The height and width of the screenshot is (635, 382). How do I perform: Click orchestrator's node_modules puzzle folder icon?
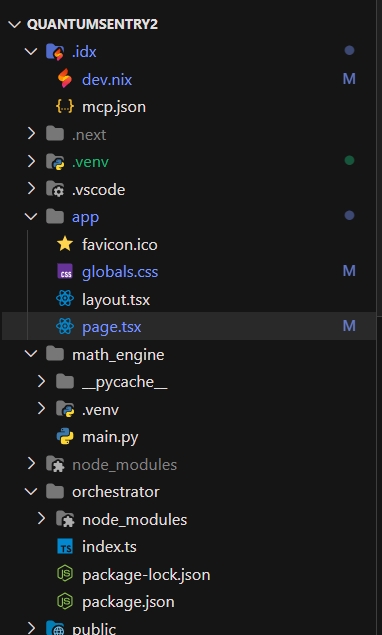click(65, 519)
